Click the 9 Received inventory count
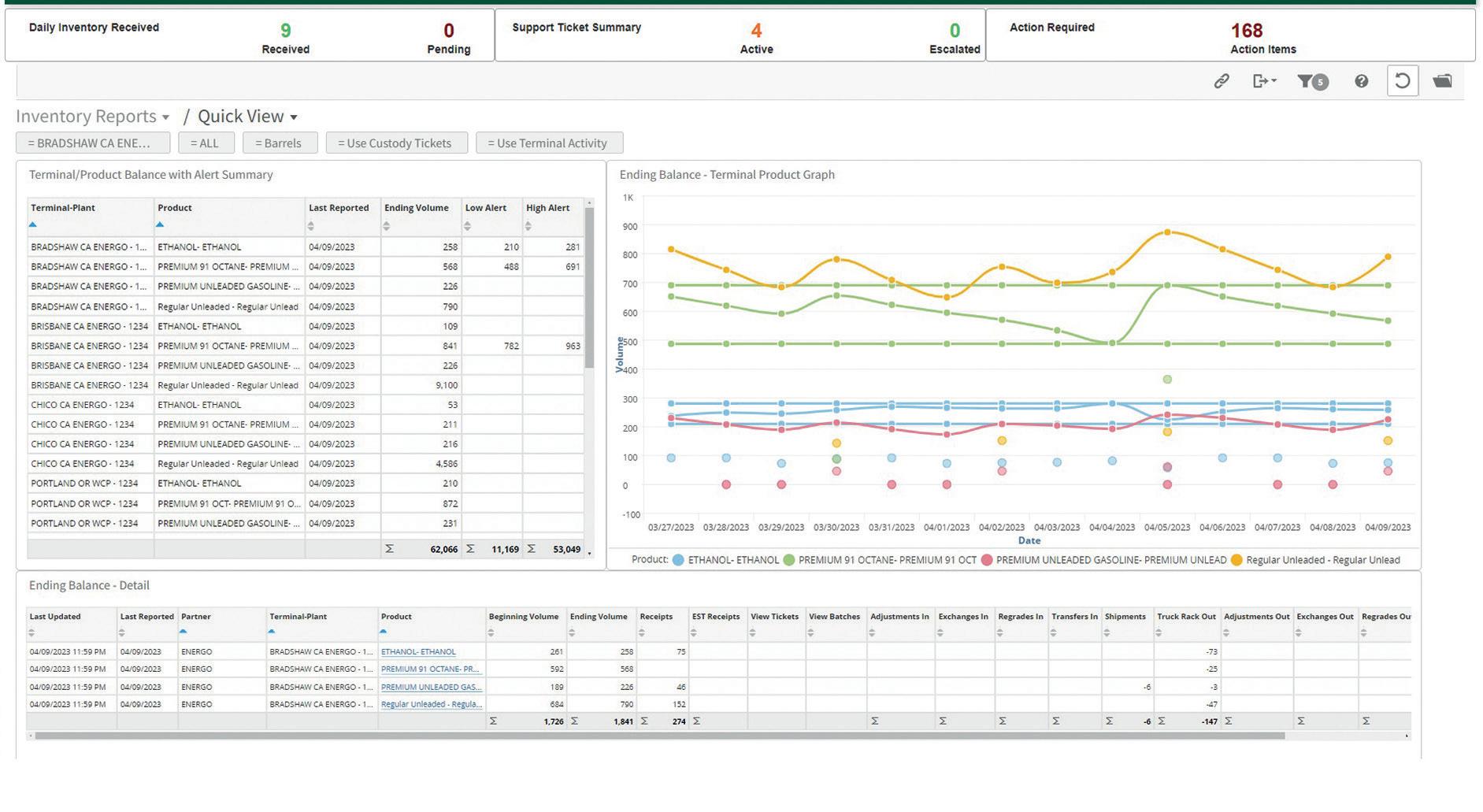Viewport: 1483px width, 812px height. point(285,31)
